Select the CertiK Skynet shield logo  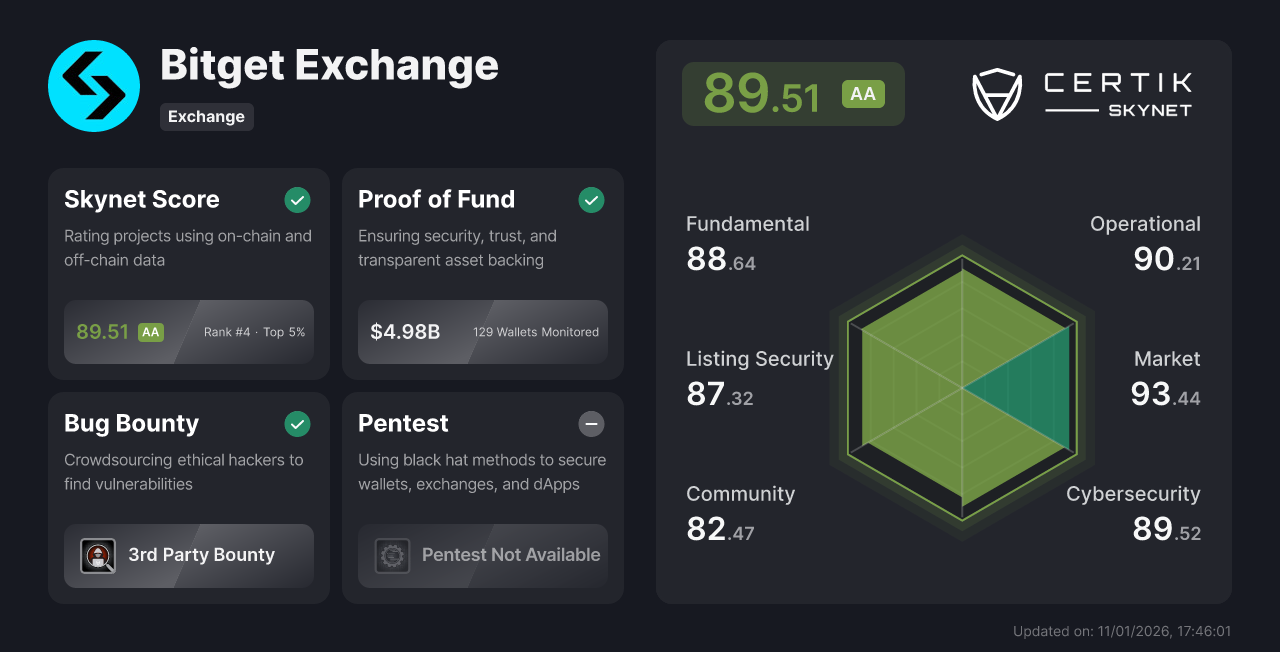tap(996, 94)
